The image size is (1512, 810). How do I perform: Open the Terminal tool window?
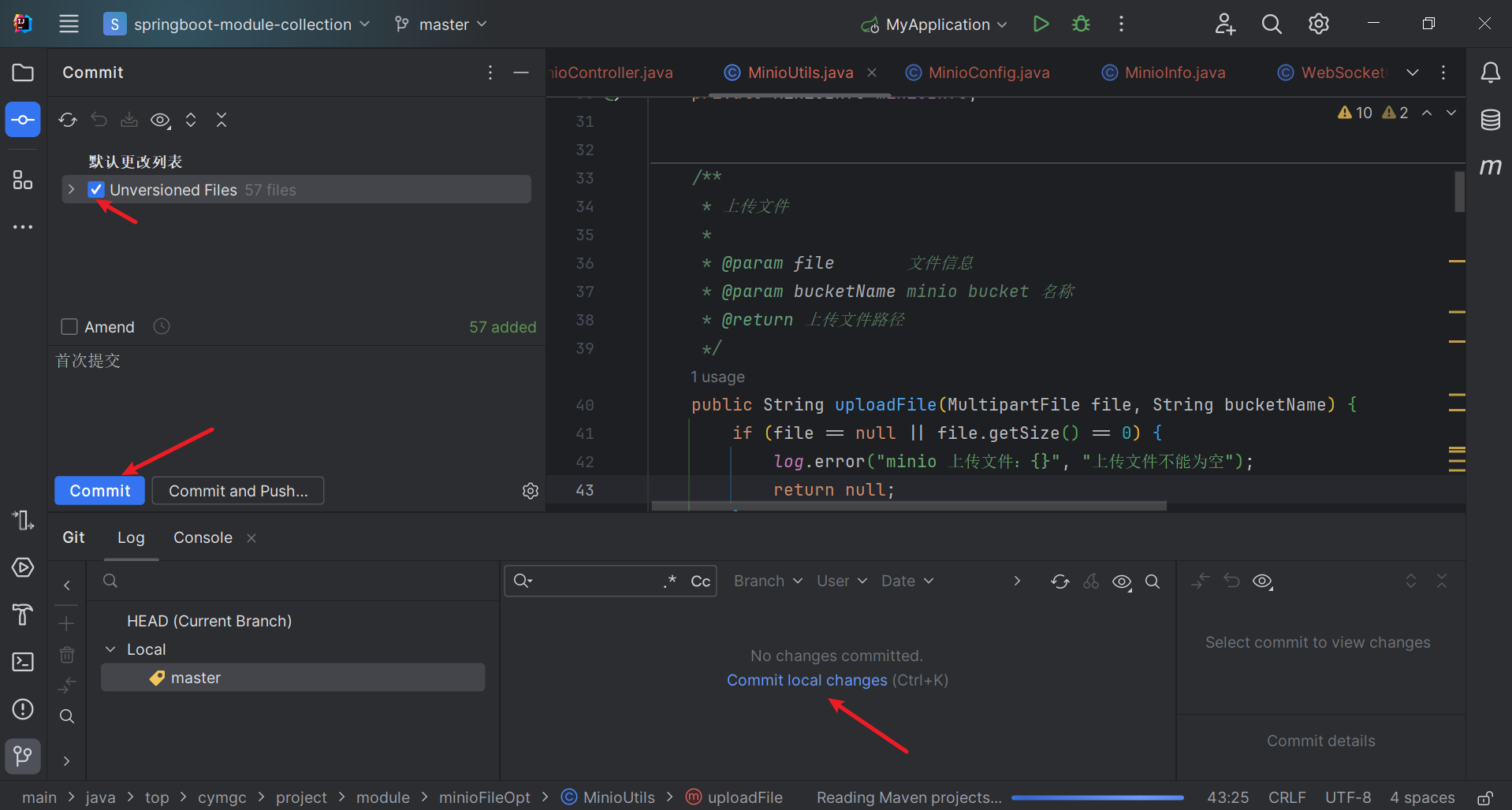click(x=23, y=662)
